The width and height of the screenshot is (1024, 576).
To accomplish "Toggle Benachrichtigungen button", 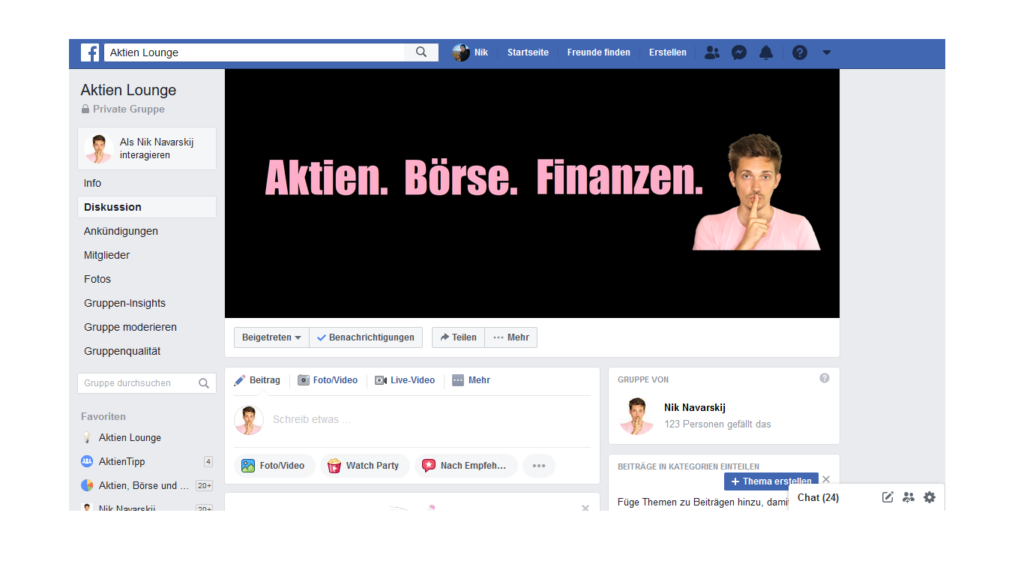I will pyautogui.click(x=366, y=338).
